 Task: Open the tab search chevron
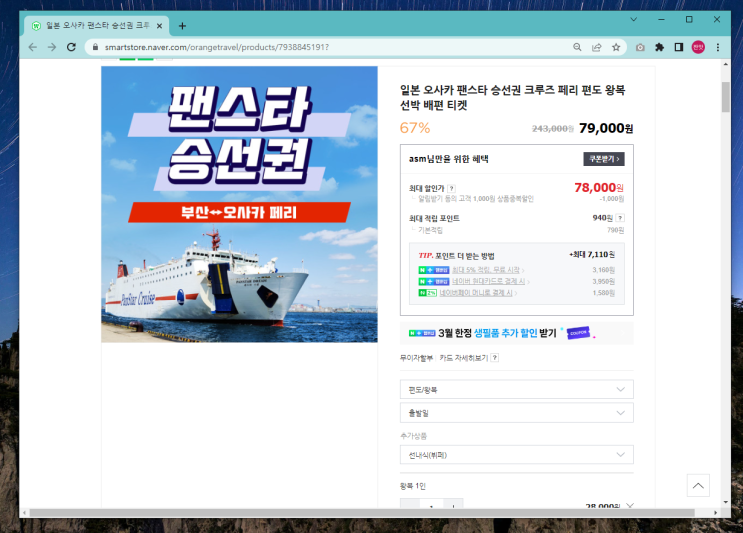[634, 19]
